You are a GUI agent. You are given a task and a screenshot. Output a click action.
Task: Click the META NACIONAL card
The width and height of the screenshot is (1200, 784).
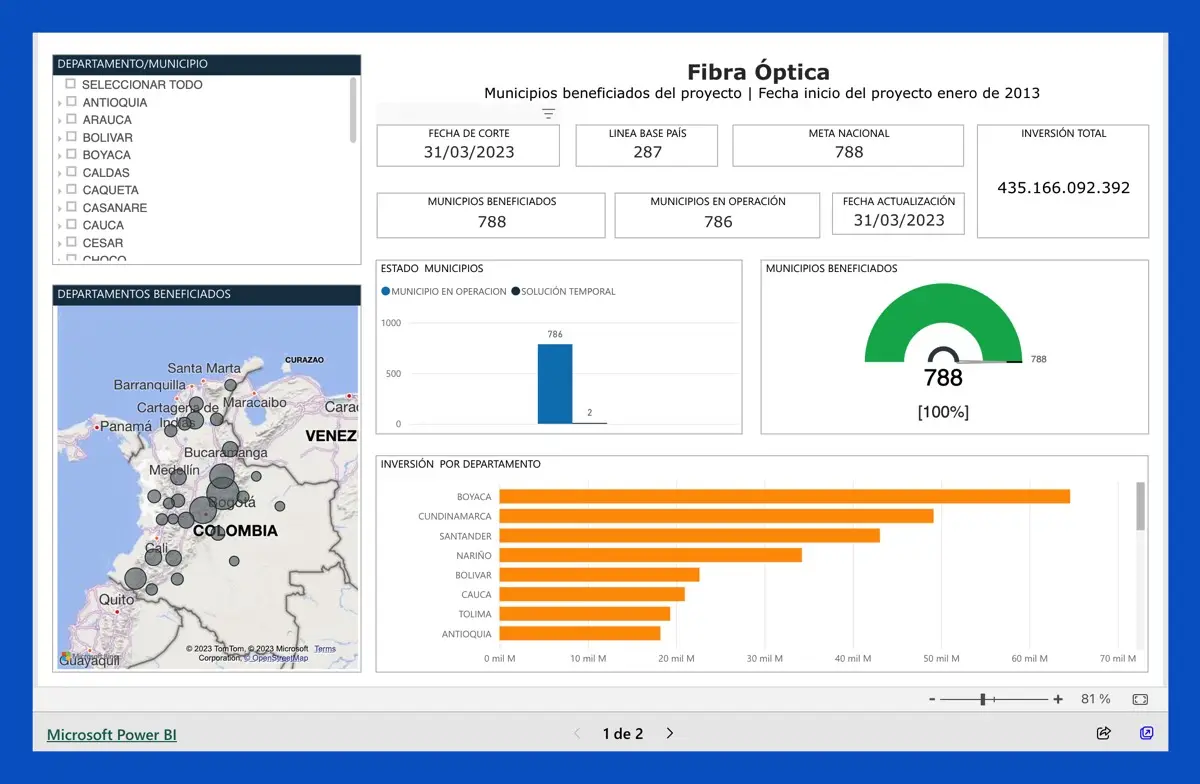coord(848,145)
